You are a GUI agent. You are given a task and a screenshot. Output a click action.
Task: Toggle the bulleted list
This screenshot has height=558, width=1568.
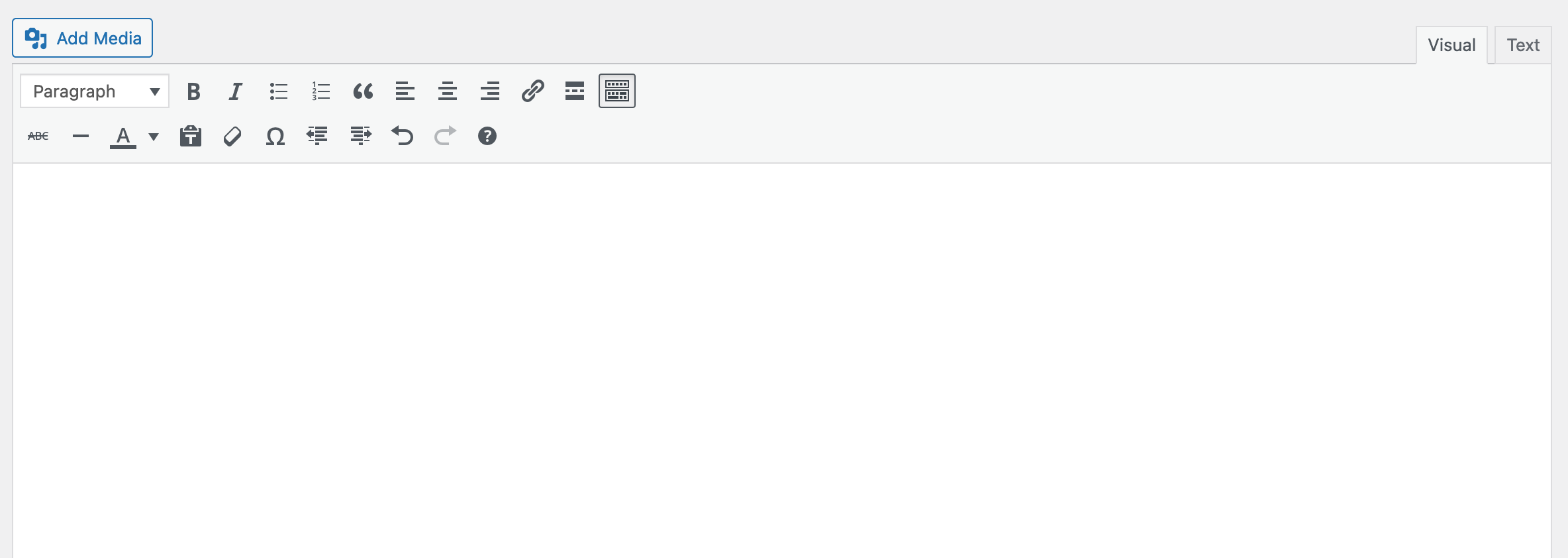pos(278,91)
